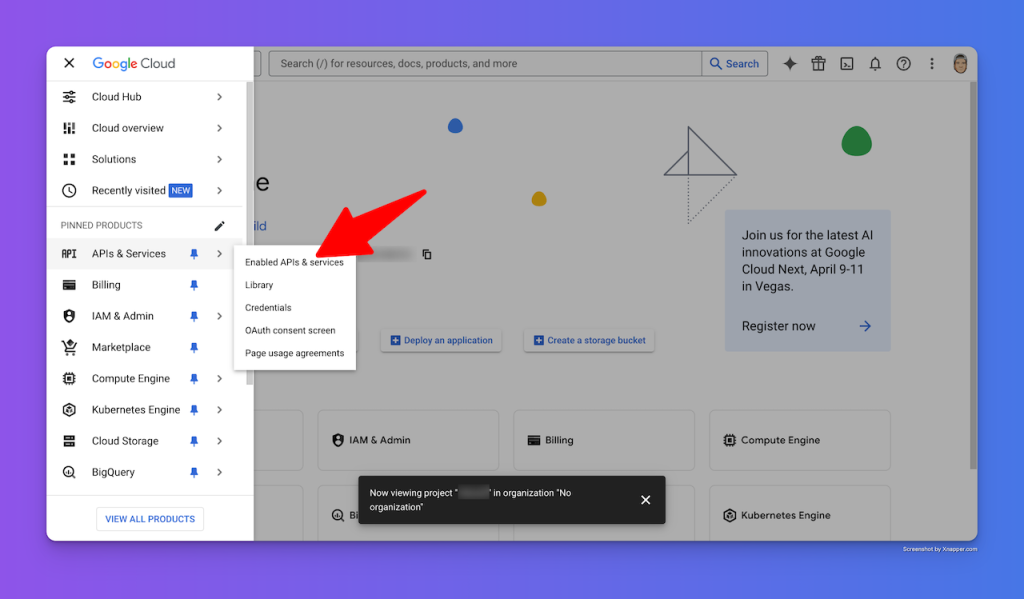Dismiss the project notification toast
This screenshot has width=1024, height=599.
645,500
